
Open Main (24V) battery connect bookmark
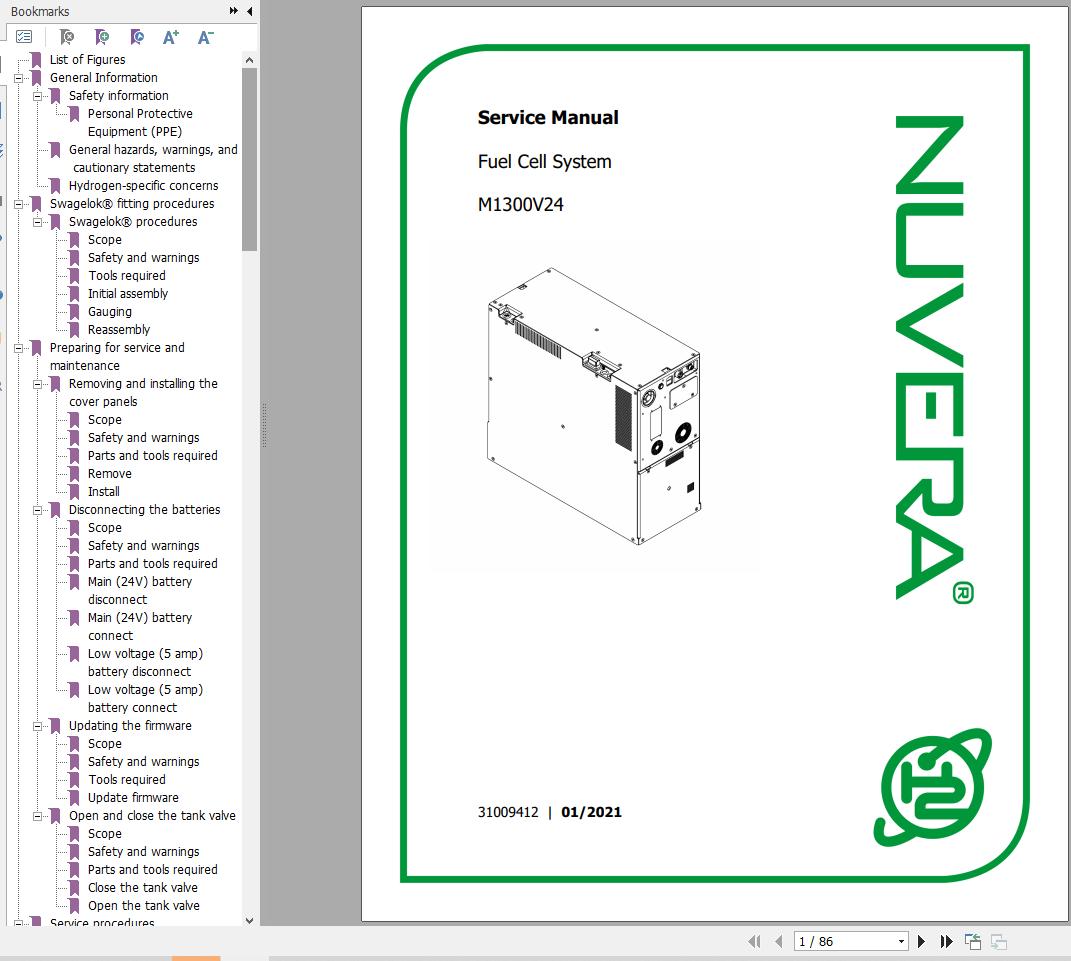pos(139,626)
